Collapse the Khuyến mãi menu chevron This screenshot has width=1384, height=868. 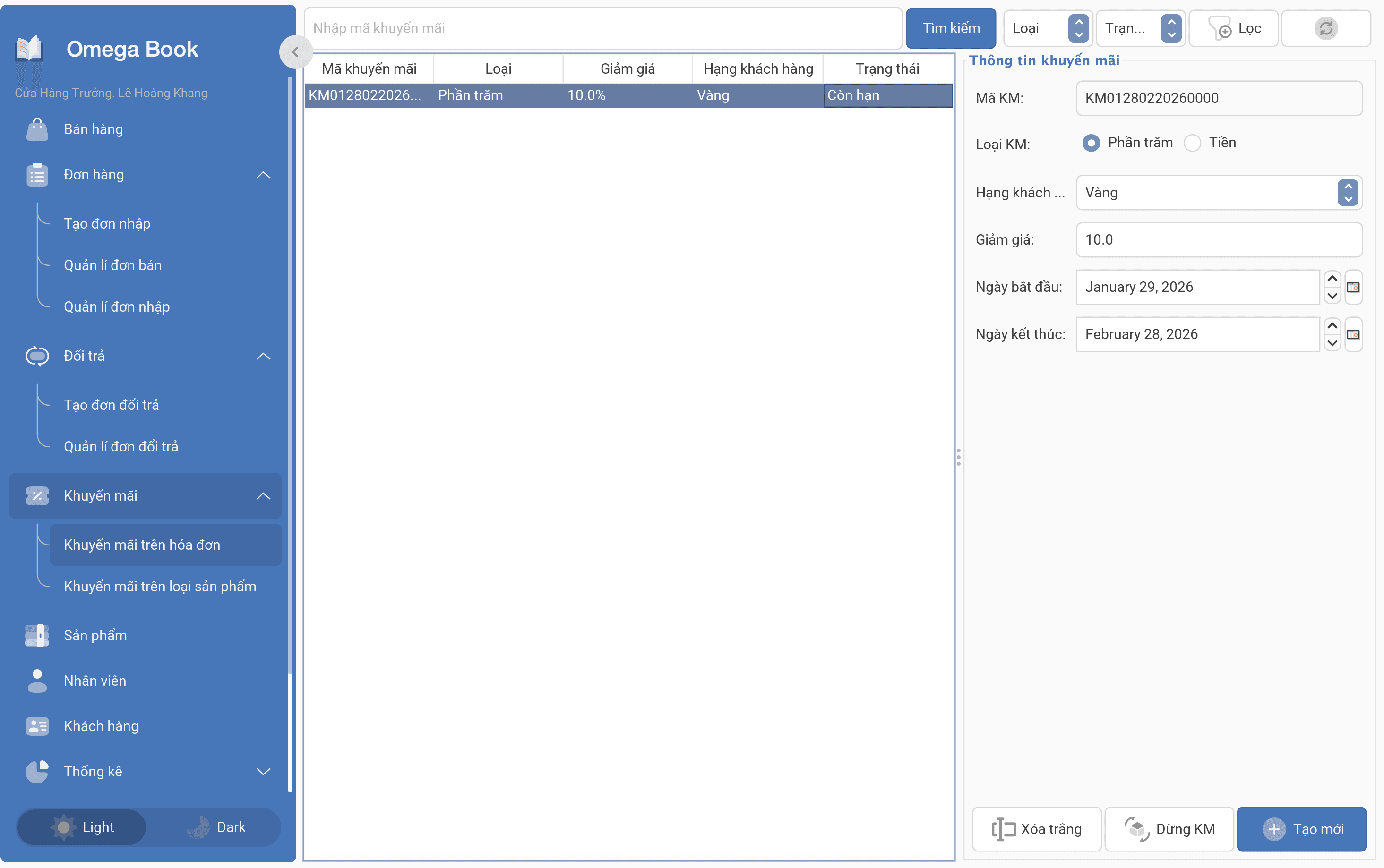coord(263,495)
